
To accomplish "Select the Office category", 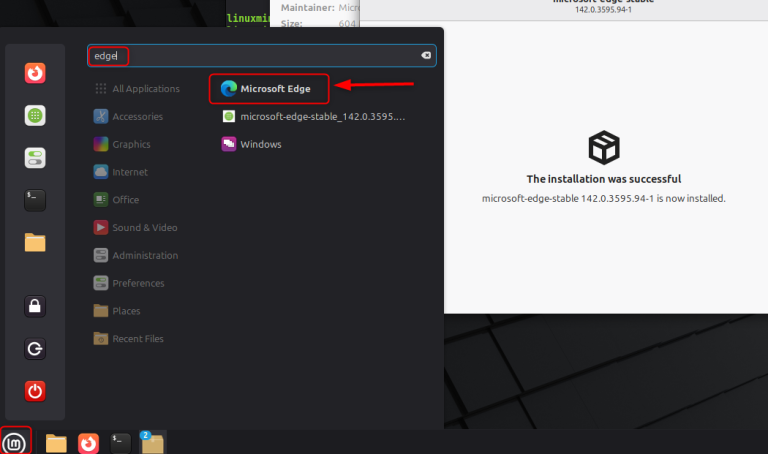I will (x=117, y=200).
